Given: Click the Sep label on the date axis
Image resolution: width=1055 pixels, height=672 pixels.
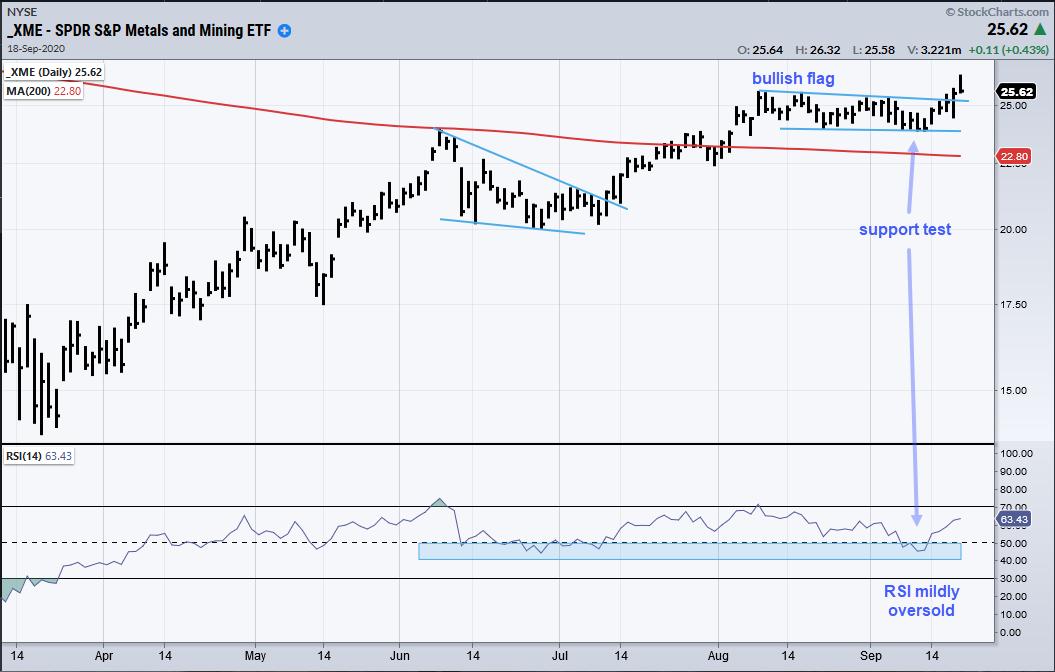Looking at the screenshot, I should coord(871,656).
